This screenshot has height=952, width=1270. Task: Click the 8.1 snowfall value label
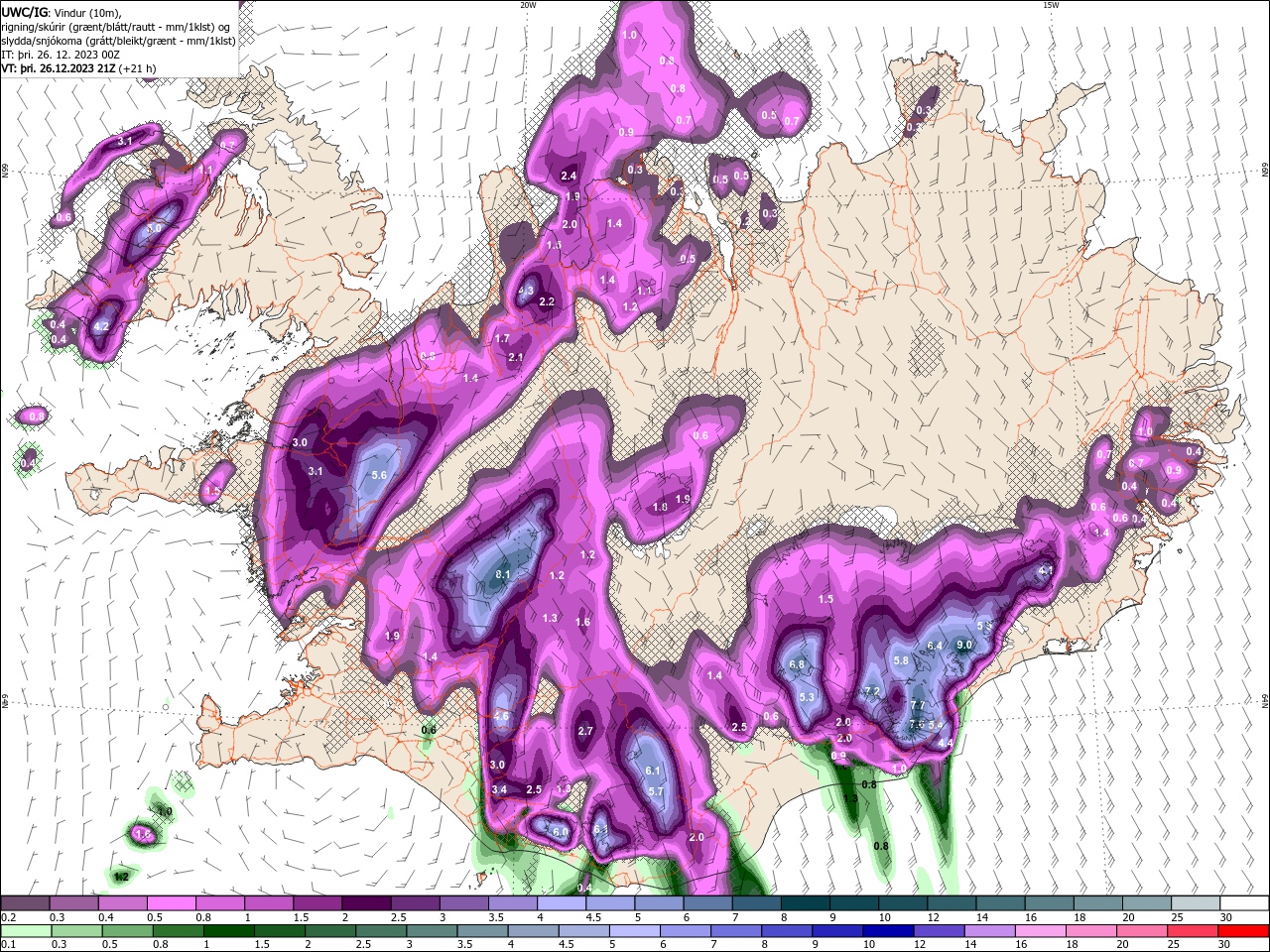502,574
